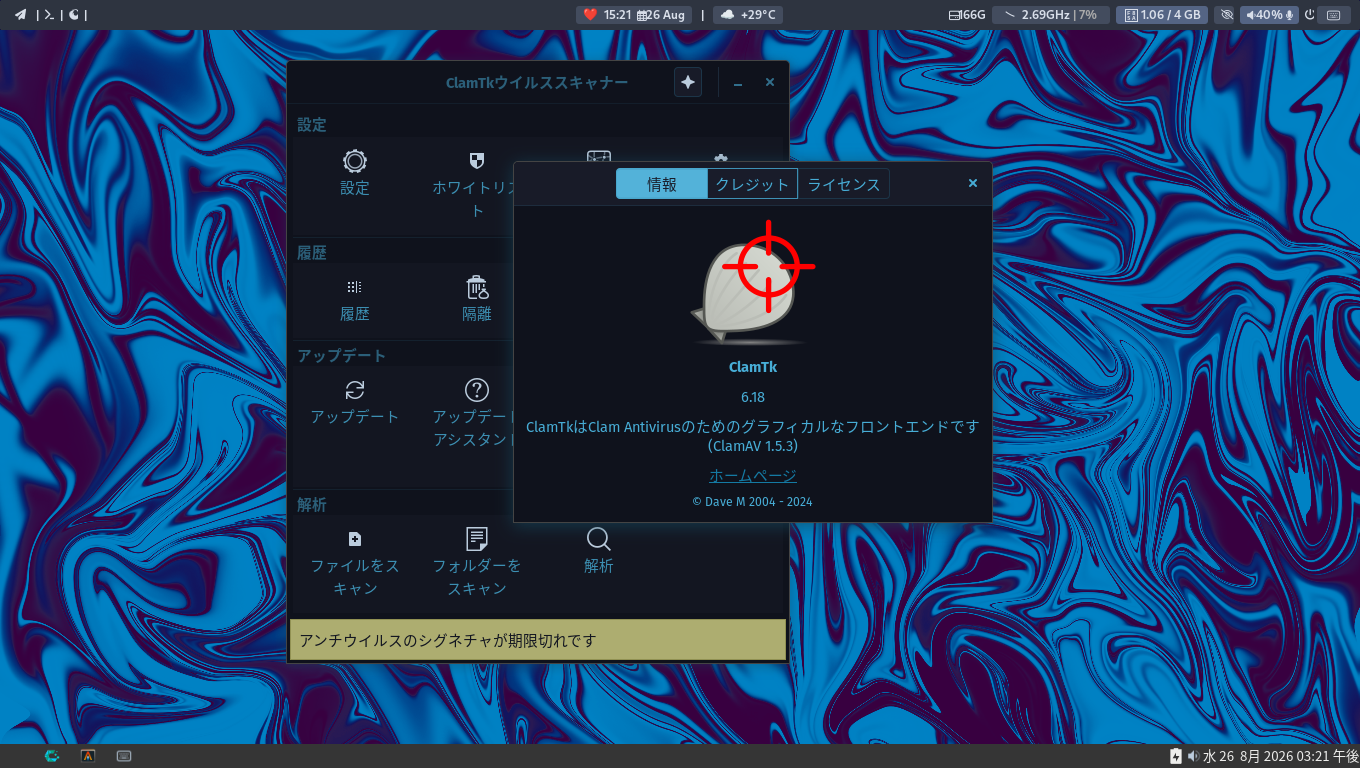Open the power menu icon
Viewport: 1360px width, 768px height.
point(1310,14)
